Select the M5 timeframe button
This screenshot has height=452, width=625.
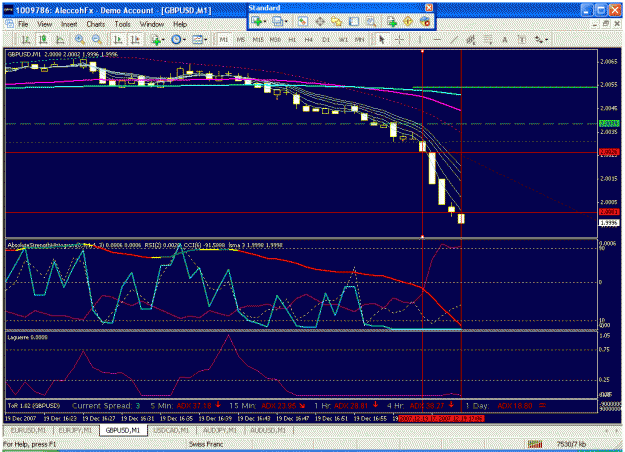pos(241,39)
